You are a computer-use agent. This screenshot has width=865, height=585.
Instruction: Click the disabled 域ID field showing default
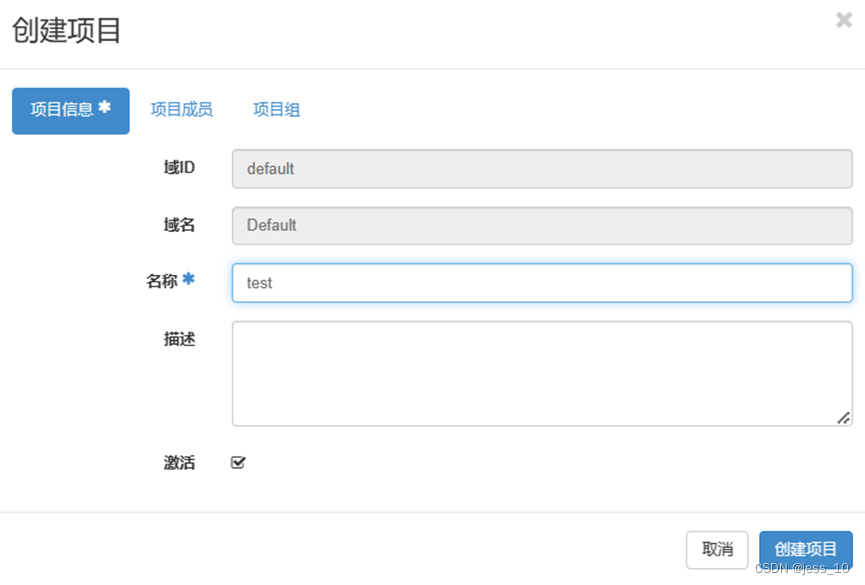tap(540, 168)
